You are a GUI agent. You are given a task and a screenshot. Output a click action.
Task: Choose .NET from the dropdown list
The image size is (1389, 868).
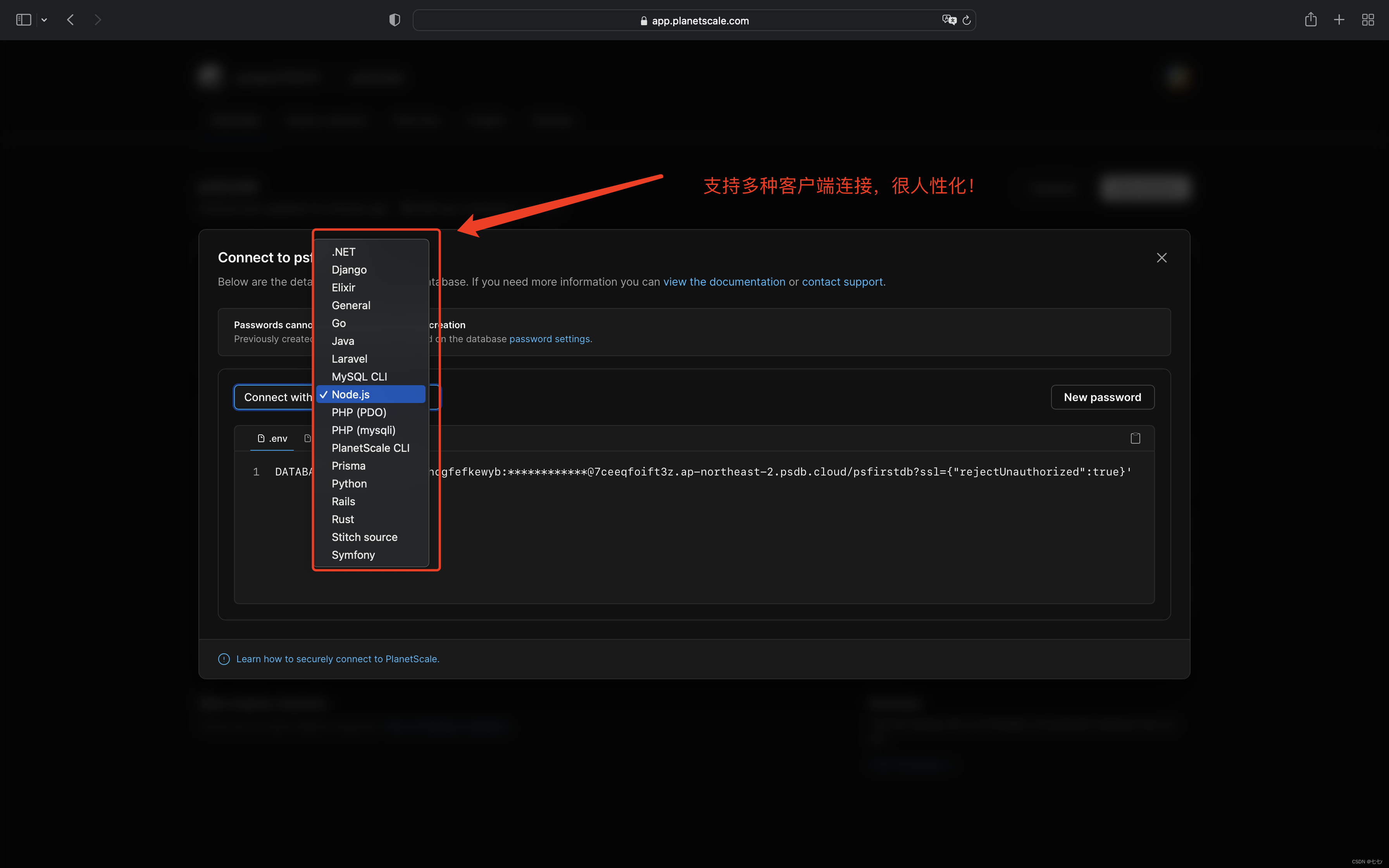[x=371, y=251]
